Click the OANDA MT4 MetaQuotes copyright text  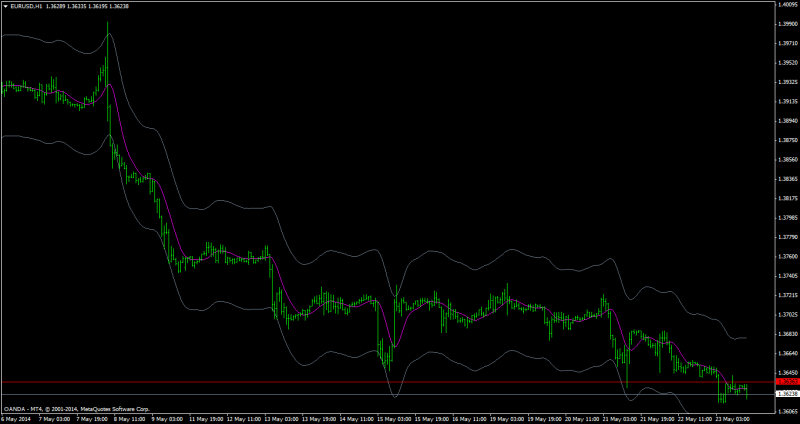(x=77, y=409)
